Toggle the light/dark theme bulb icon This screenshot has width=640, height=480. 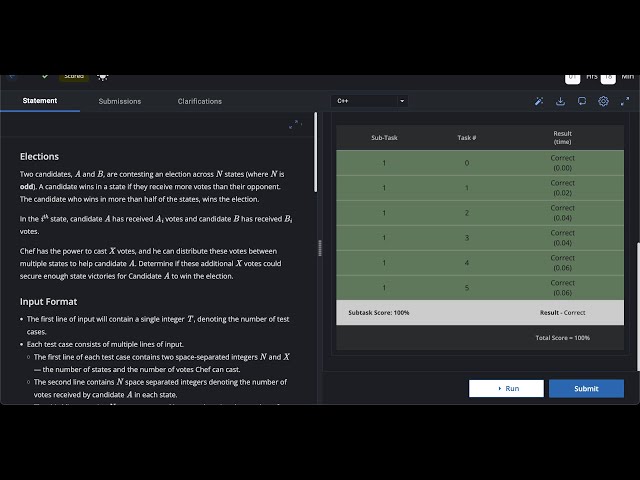pyautogui.click(x=102, y=77)
